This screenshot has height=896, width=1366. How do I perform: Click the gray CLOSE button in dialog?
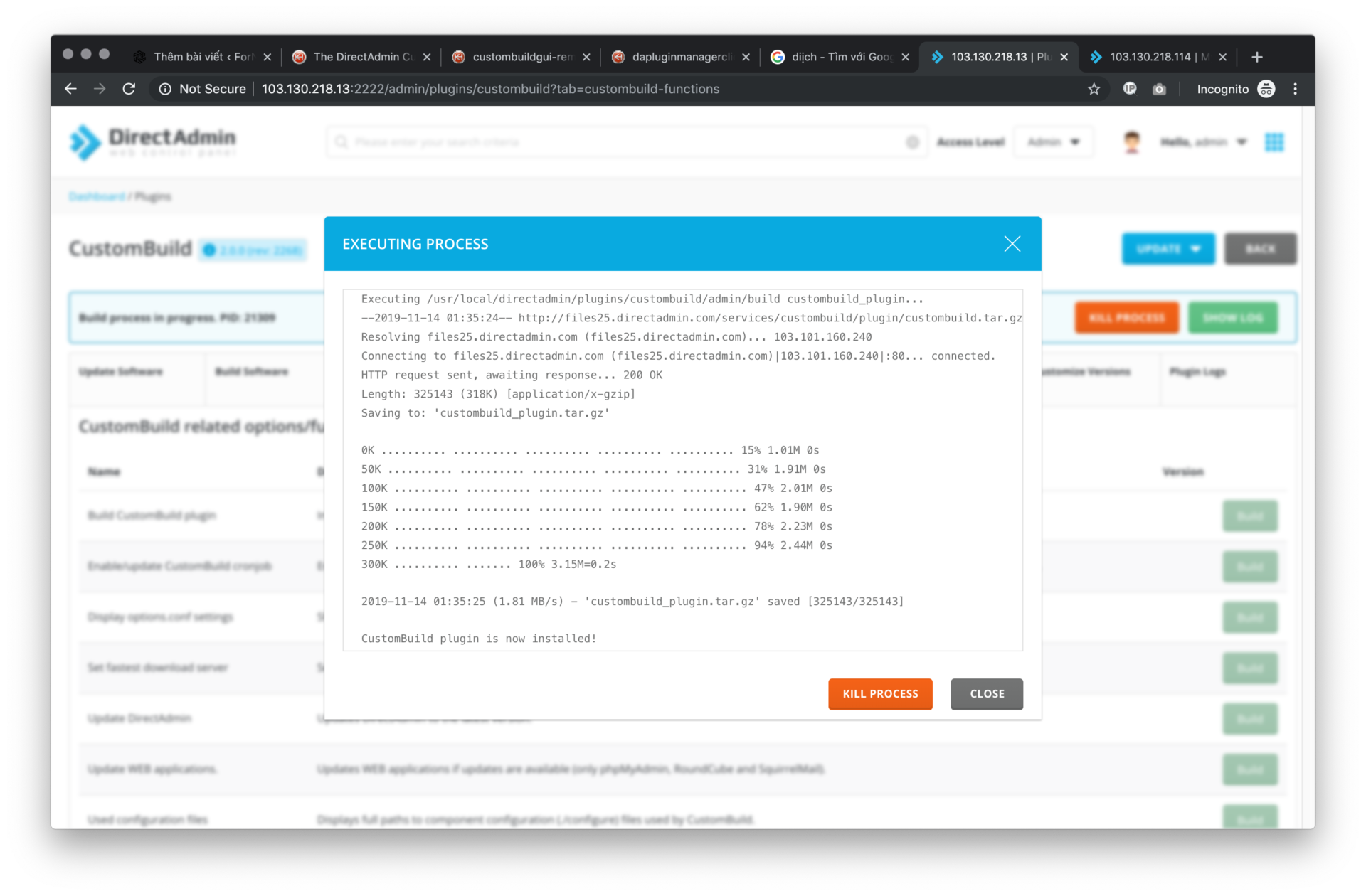(987, 693)
